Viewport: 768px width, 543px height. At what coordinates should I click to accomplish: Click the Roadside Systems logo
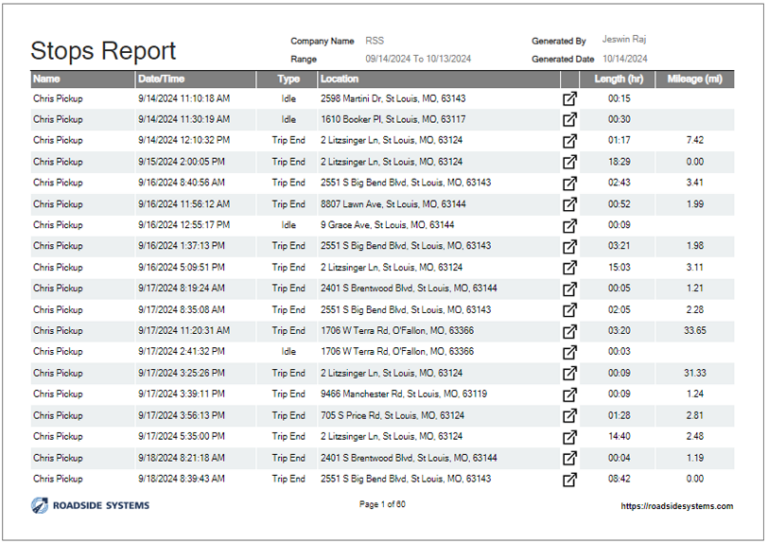coord(90,505)
